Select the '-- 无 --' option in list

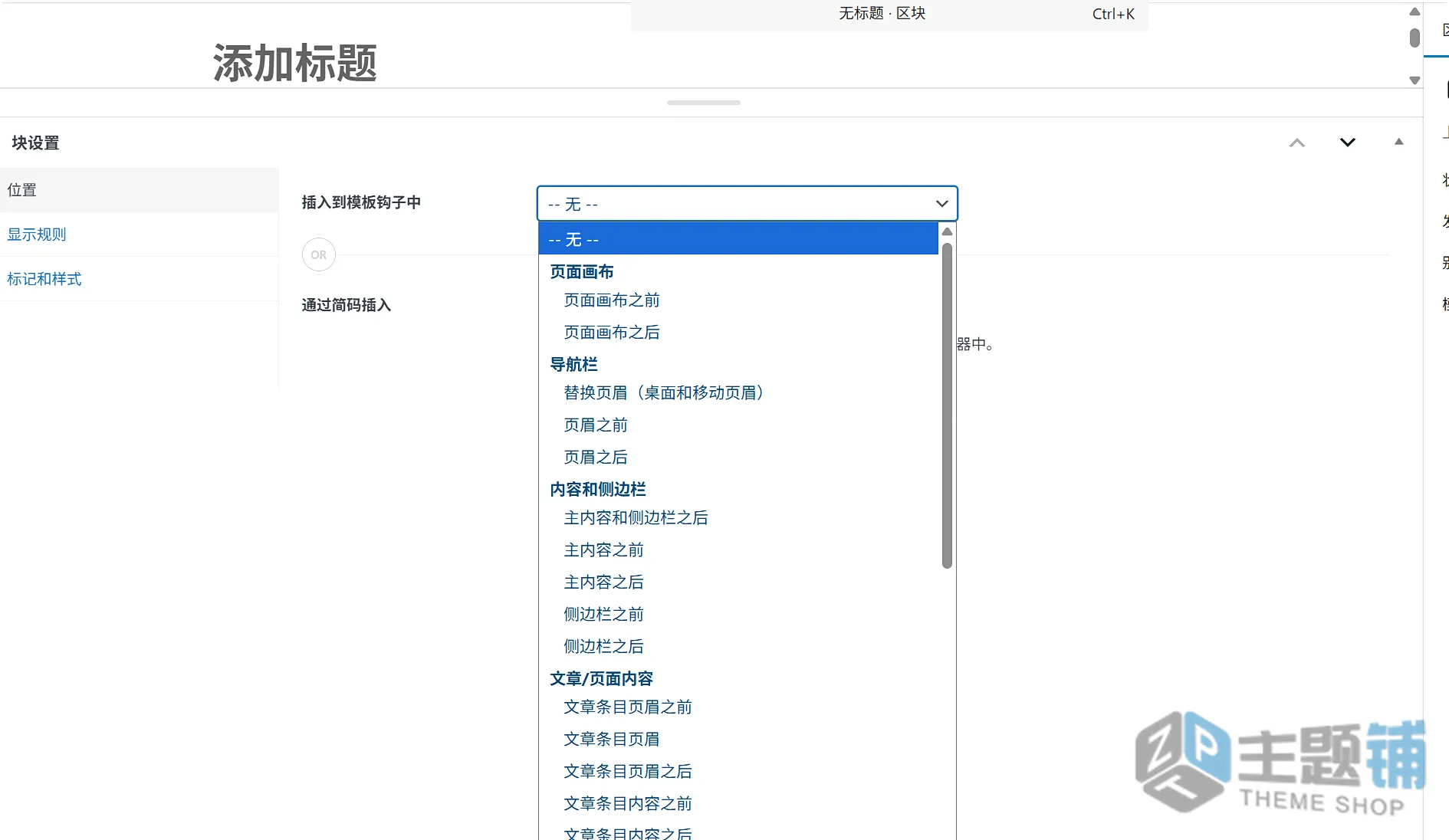coord(738,239)
